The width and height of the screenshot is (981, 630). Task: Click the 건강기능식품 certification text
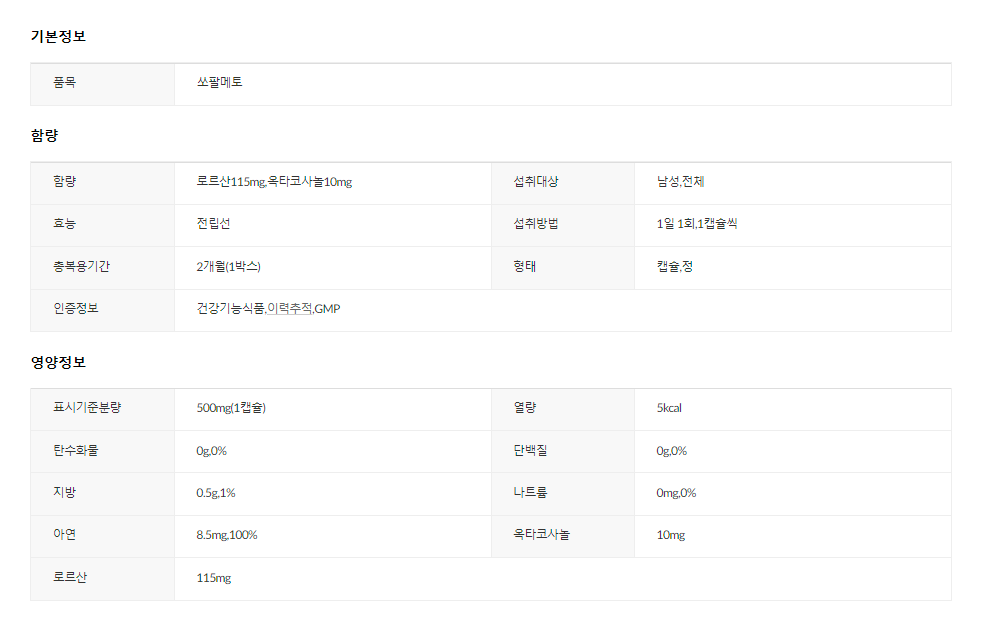230,309
